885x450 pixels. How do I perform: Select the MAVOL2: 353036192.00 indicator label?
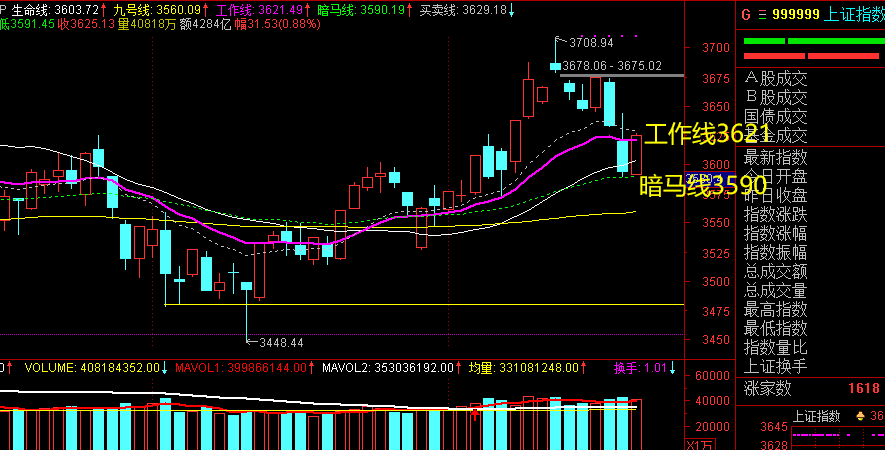[388, 368]
